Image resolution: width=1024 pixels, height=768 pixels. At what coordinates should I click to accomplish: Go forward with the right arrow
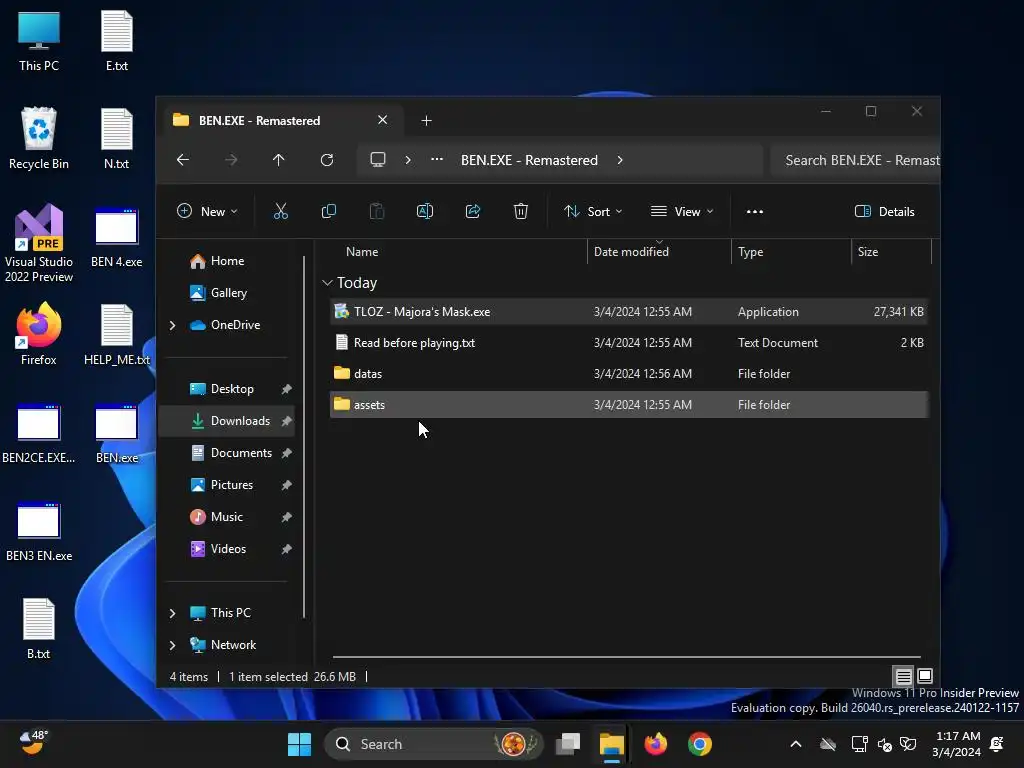coord(231,160)
